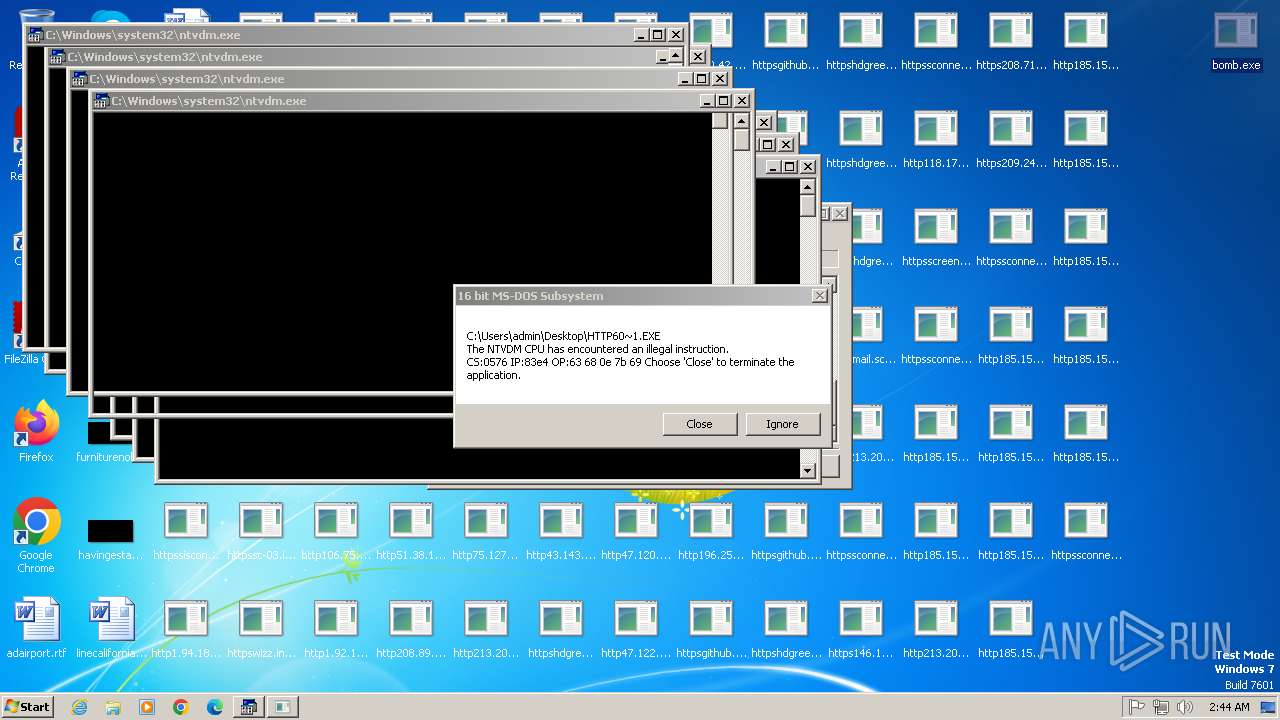Click the 2:44 AM taskbar clock
The height and width of the screenshot is (720, 1280).
[x=1229, y=707]
